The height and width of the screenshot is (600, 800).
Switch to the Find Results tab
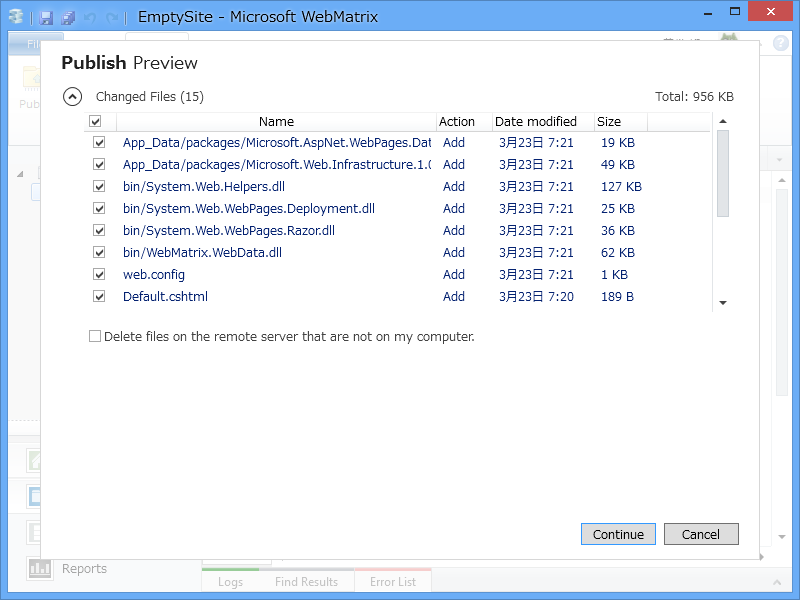tap(306, 582)
